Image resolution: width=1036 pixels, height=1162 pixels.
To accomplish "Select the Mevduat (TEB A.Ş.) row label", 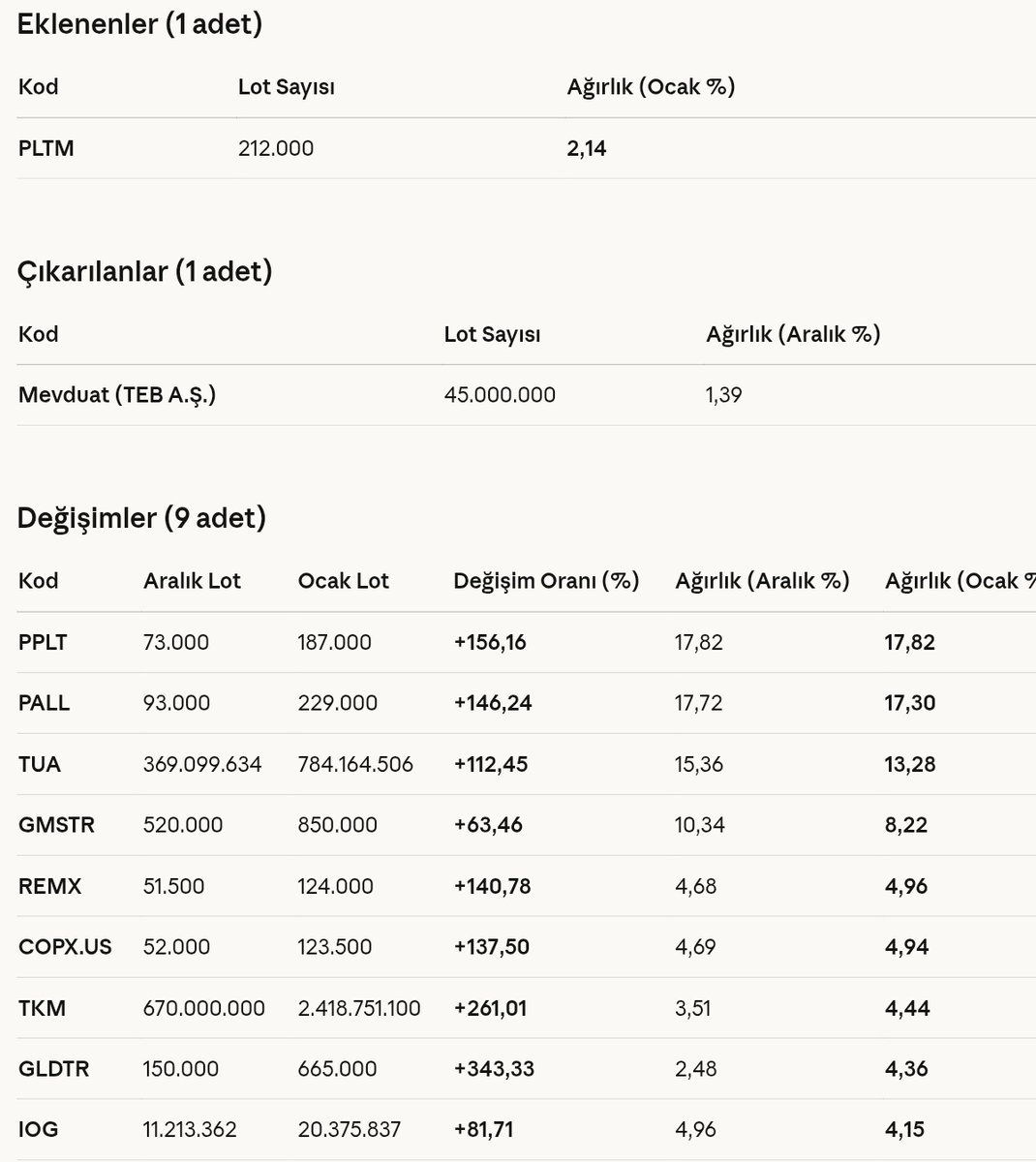I will point(117,395).
